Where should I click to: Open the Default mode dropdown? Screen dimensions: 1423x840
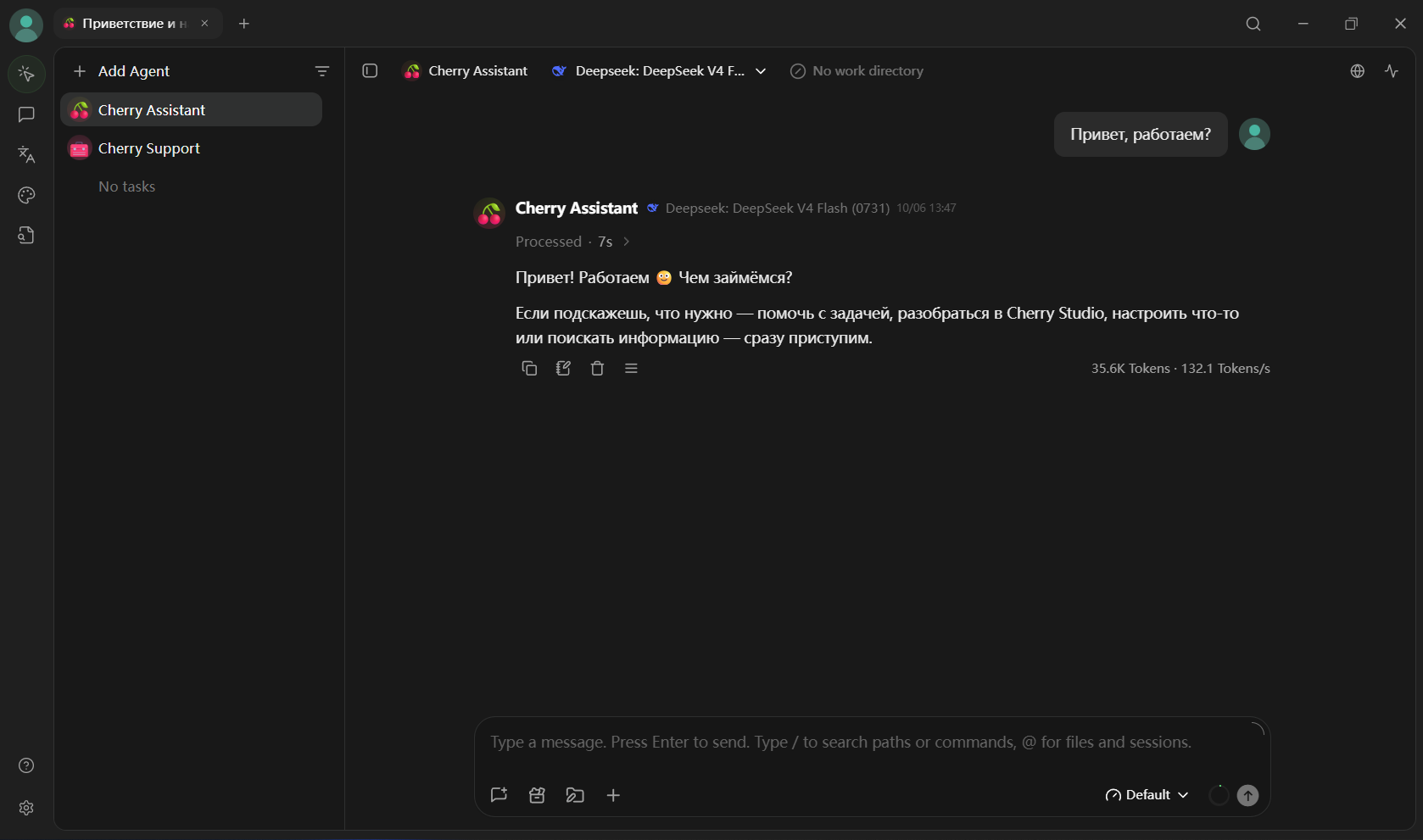(1147, 795)
